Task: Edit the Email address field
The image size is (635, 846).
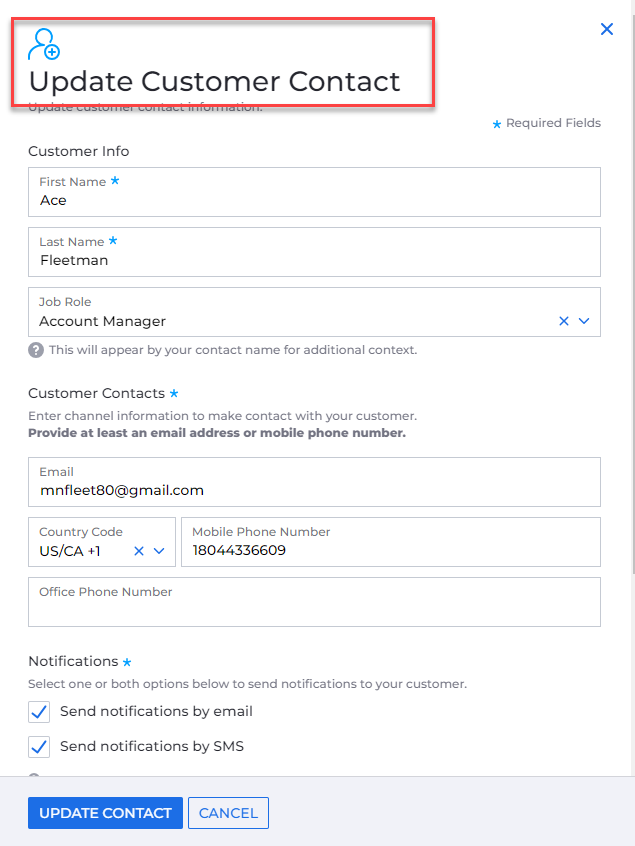Action: pyautogui.click(x=314, y=490)
